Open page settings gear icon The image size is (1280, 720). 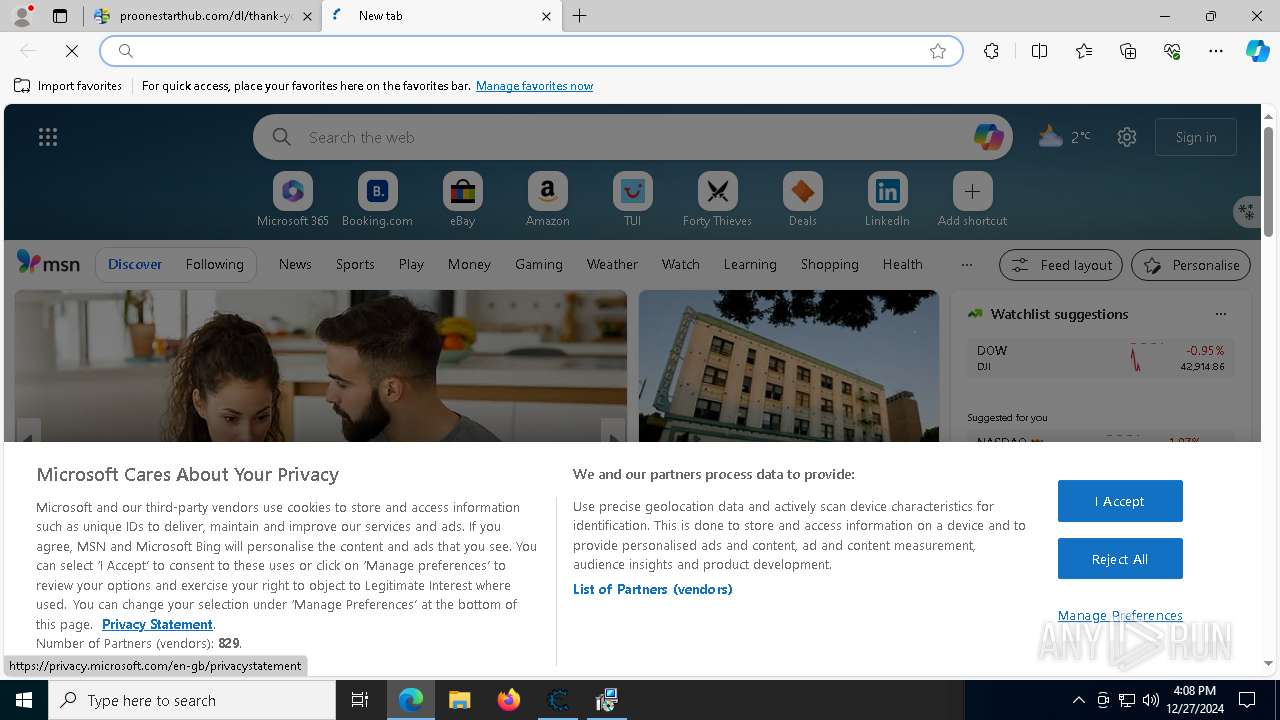[1127, 137]
